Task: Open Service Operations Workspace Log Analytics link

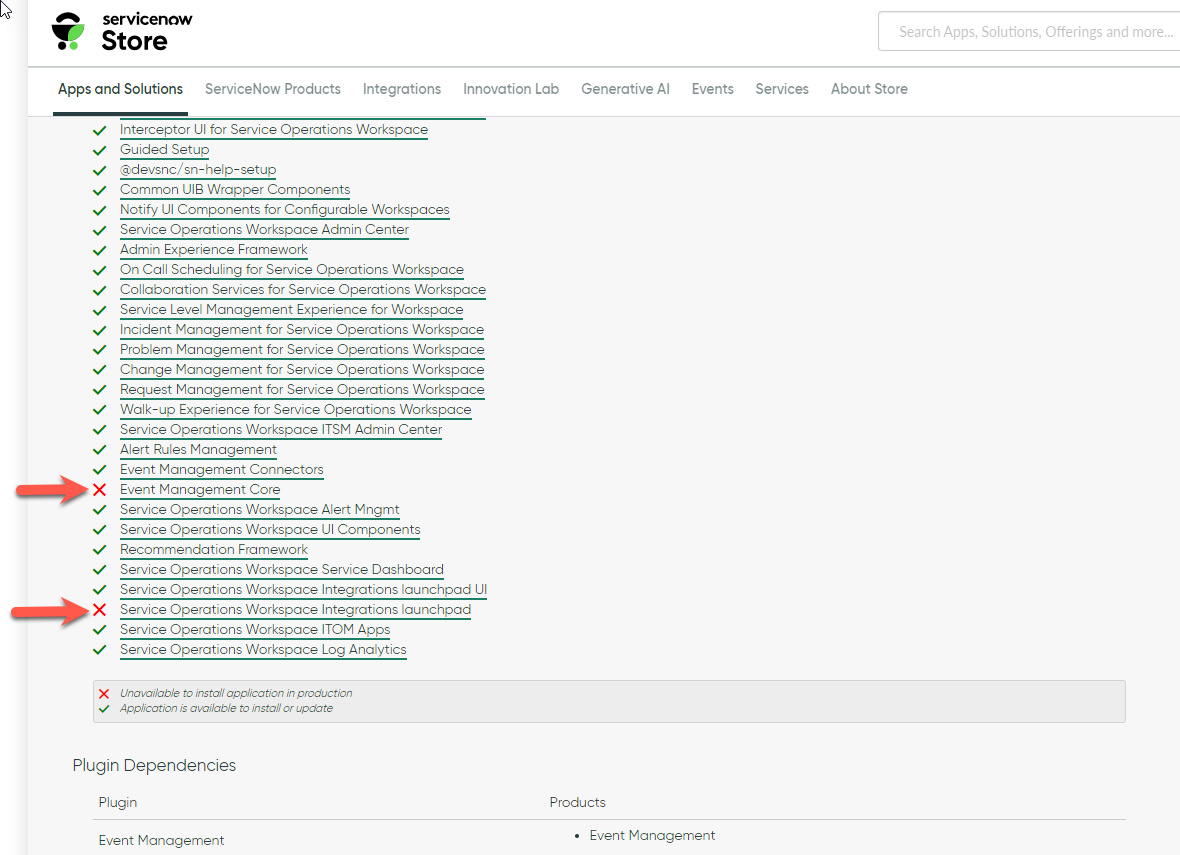Action: [x=263, y=650]
